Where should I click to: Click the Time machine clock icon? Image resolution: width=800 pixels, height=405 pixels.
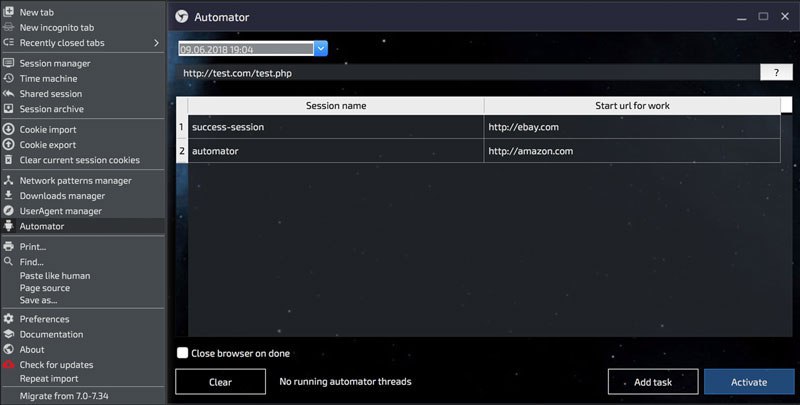tap(8, 78)
